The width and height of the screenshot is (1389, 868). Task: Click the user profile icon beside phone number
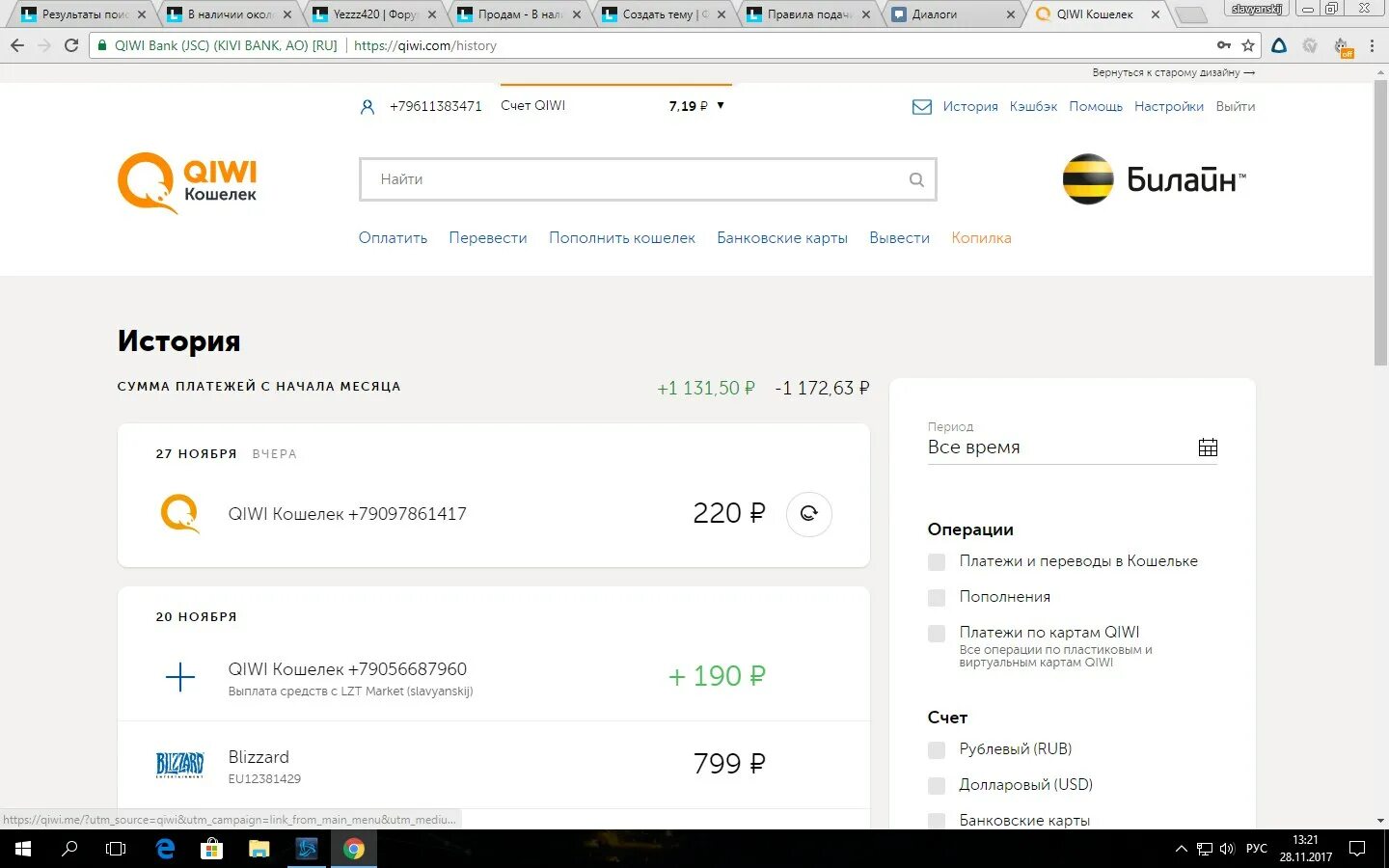pyautogui.click(x=368, y=107)
